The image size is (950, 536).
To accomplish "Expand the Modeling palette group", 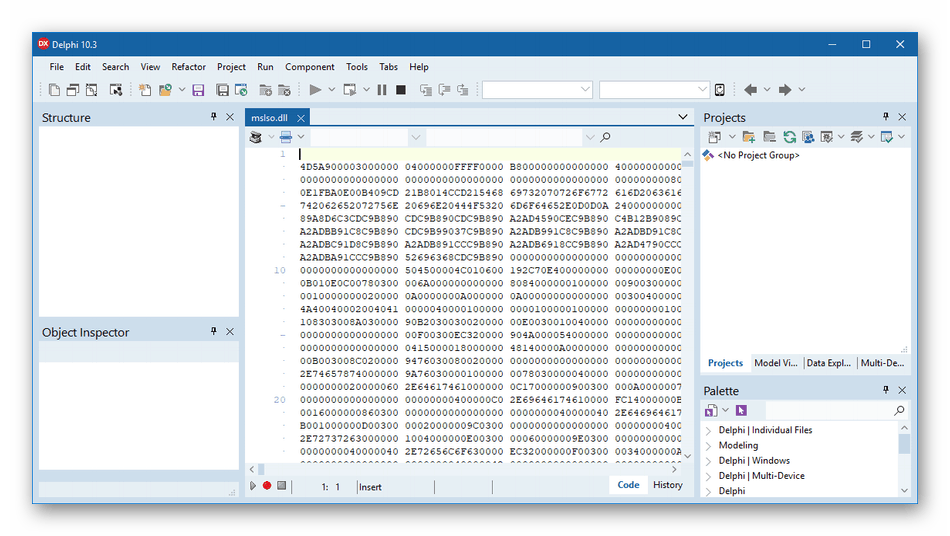I will click(708, 446).
